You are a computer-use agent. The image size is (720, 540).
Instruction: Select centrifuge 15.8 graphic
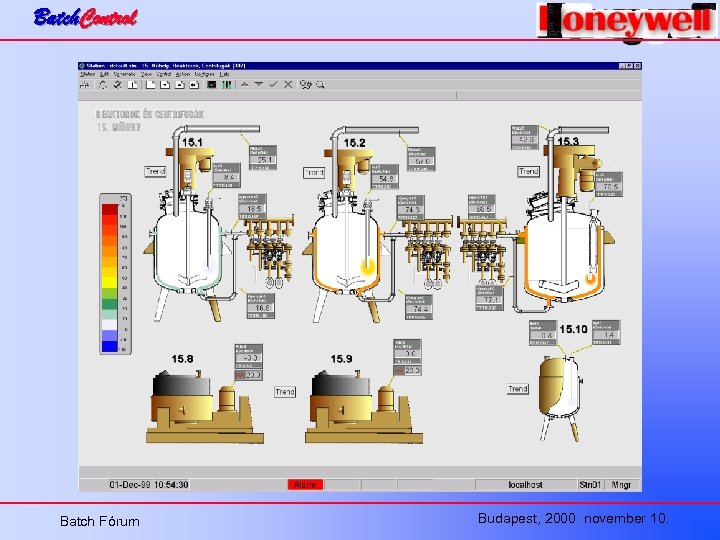click(205, 406)
